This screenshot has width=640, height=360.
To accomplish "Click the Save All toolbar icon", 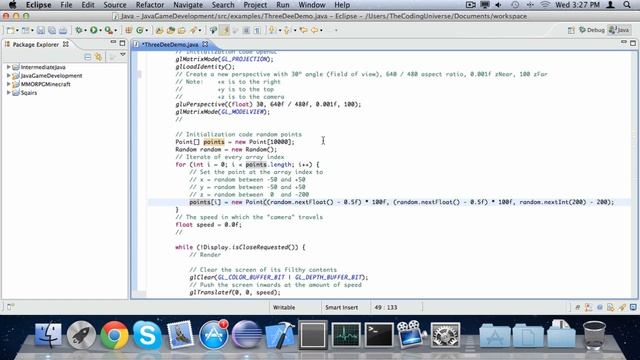I will pos(52,30).
